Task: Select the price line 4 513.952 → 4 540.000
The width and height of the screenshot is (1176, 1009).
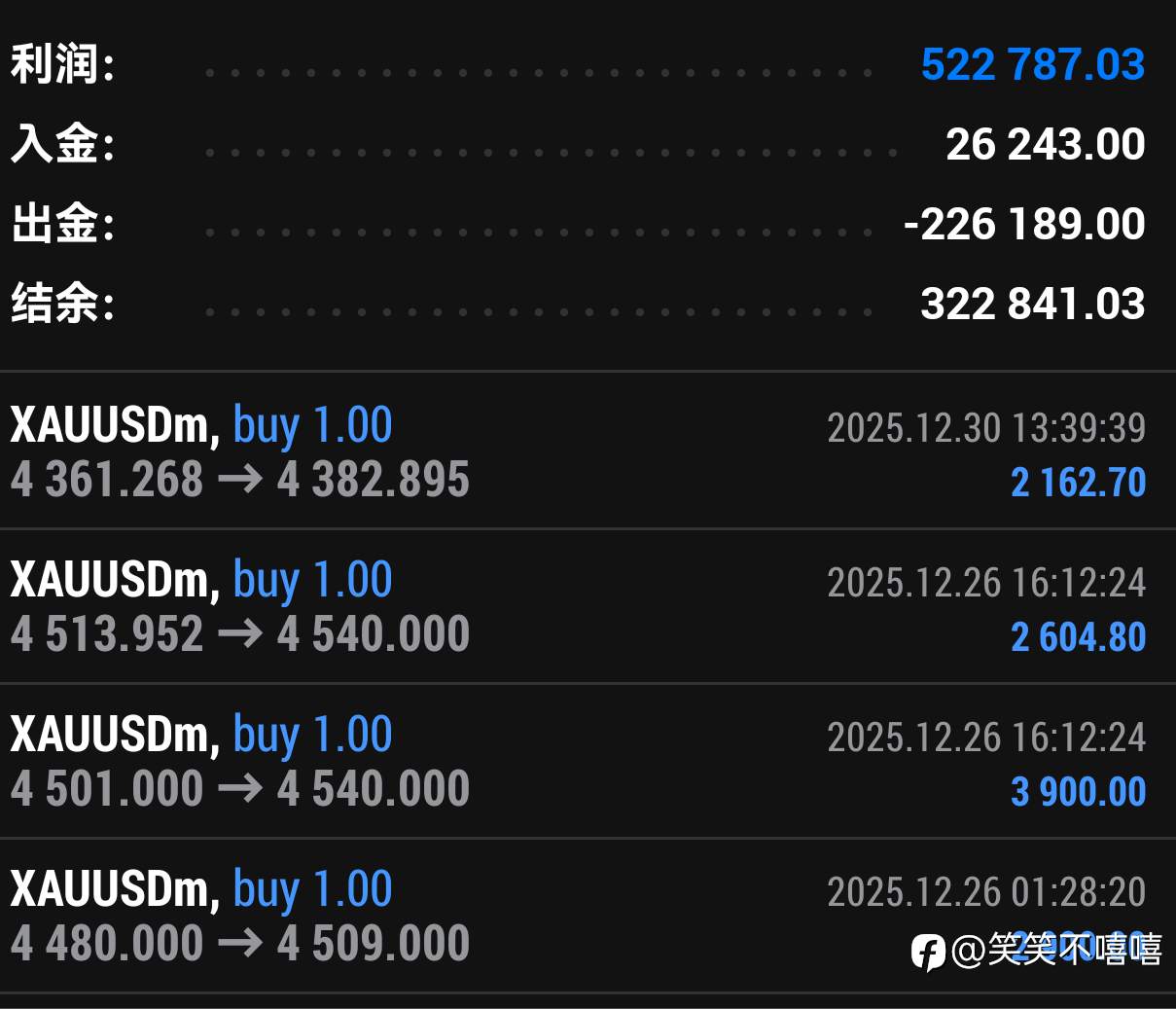Action: point(240,634)
